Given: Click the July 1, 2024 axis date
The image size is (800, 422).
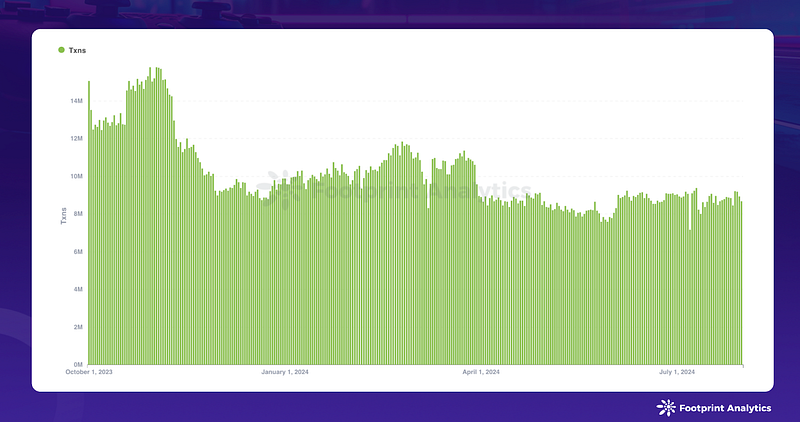Looking at the screenshot, I should click(677, 372).
